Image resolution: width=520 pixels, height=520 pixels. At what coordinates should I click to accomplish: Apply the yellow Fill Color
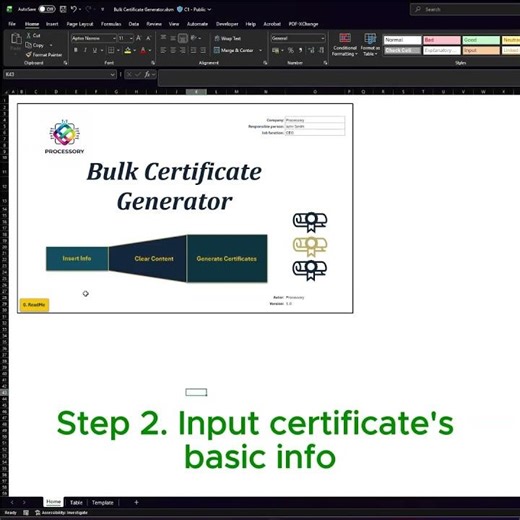(128, 50)
